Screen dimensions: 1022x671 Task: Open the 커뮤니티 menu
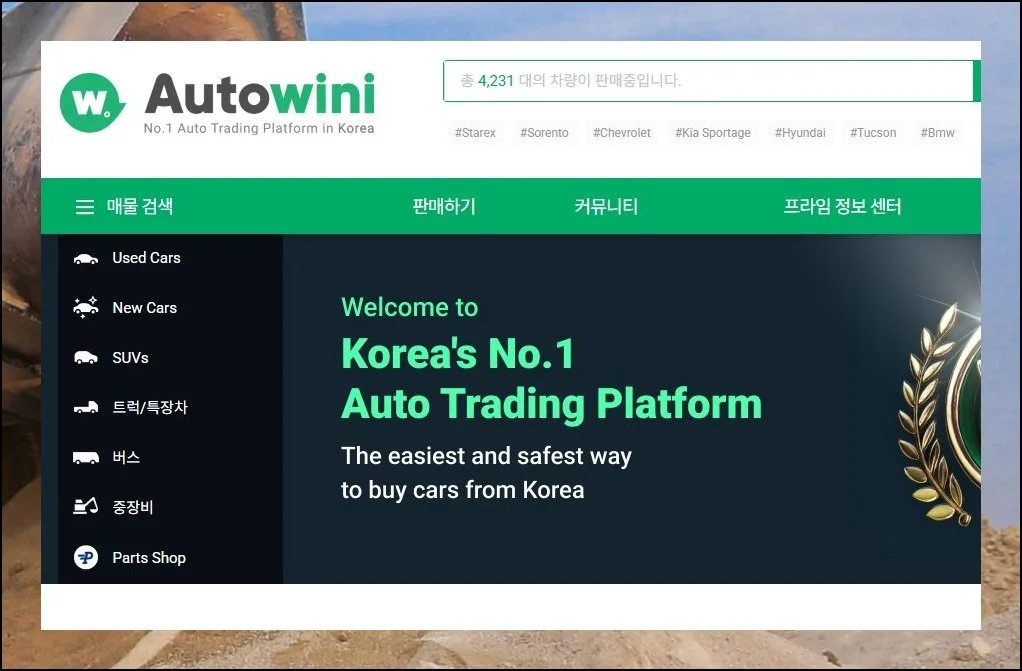point(604,206)
